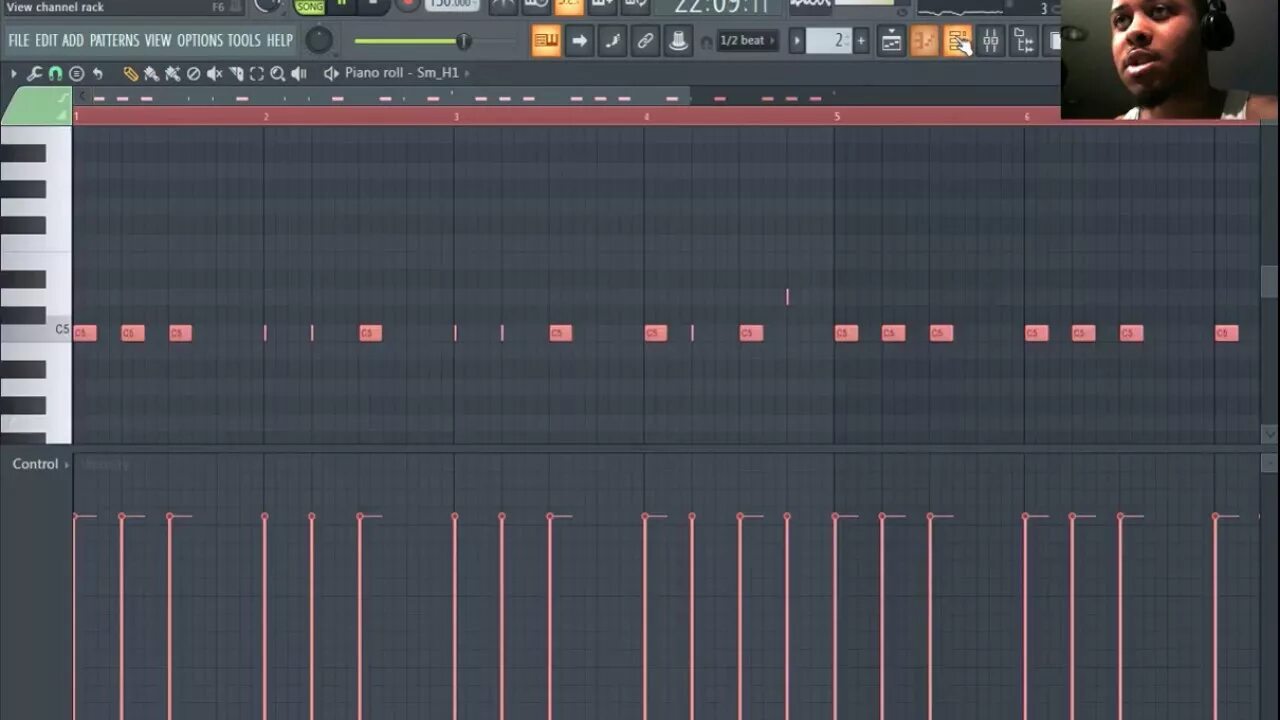
Task: Select the Zoom magnifier tool
Action: [x=278, y=73]
